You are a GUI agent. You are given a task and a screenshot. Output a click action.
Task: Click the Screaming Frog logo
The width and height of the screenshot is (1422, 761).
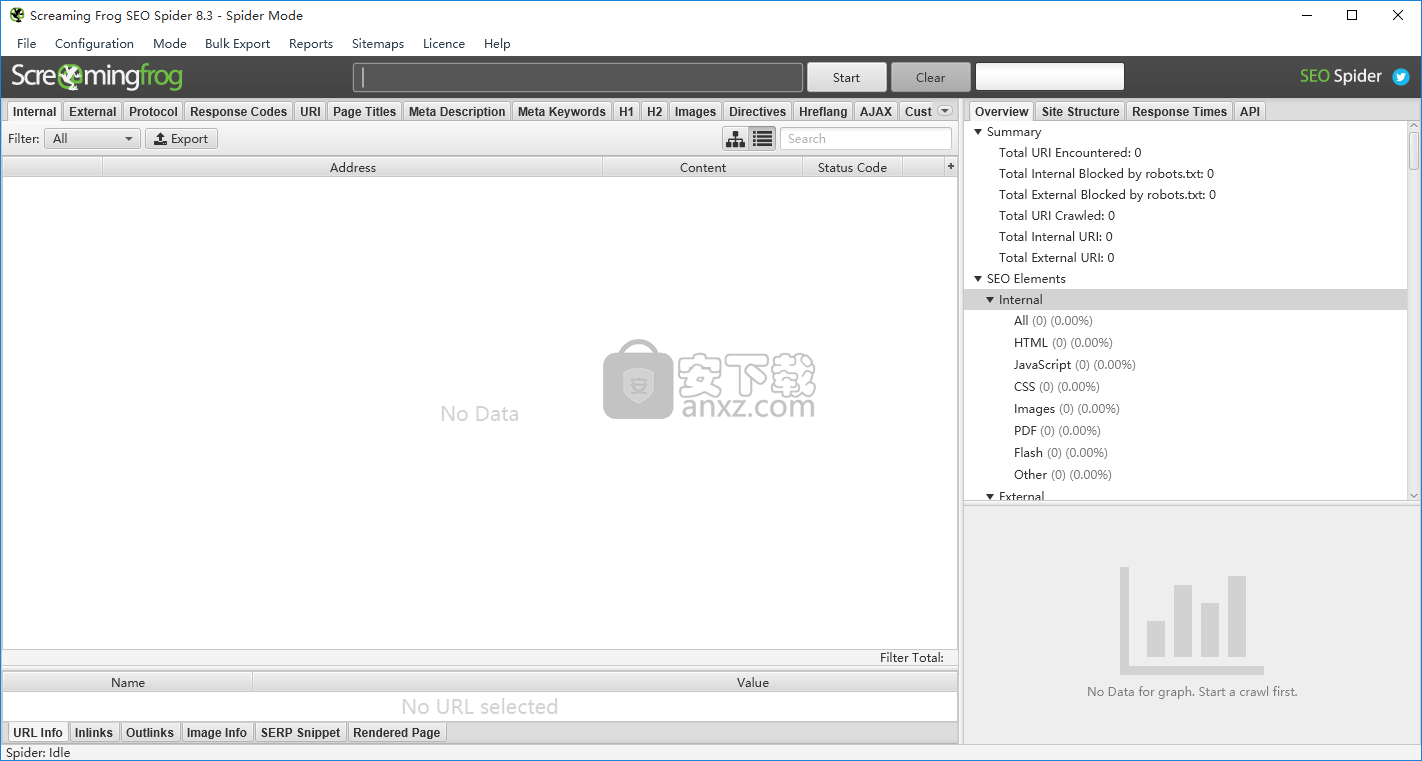coord(97,77)
